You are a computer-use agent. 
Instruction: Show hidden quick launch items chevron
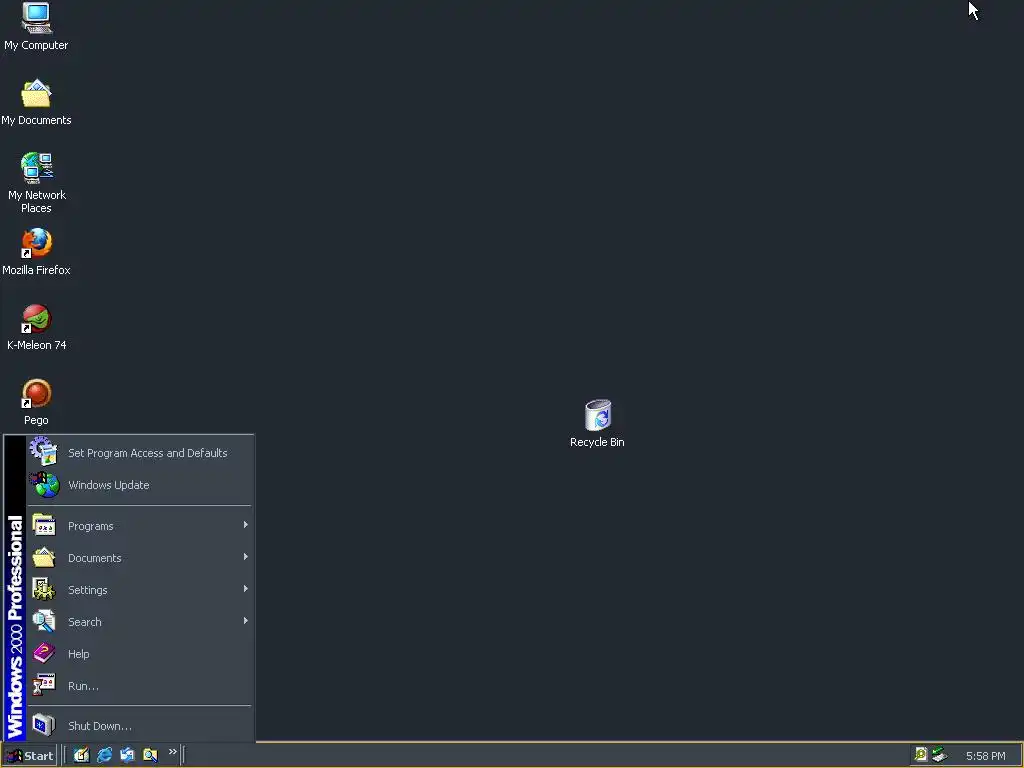click(172, 752)
